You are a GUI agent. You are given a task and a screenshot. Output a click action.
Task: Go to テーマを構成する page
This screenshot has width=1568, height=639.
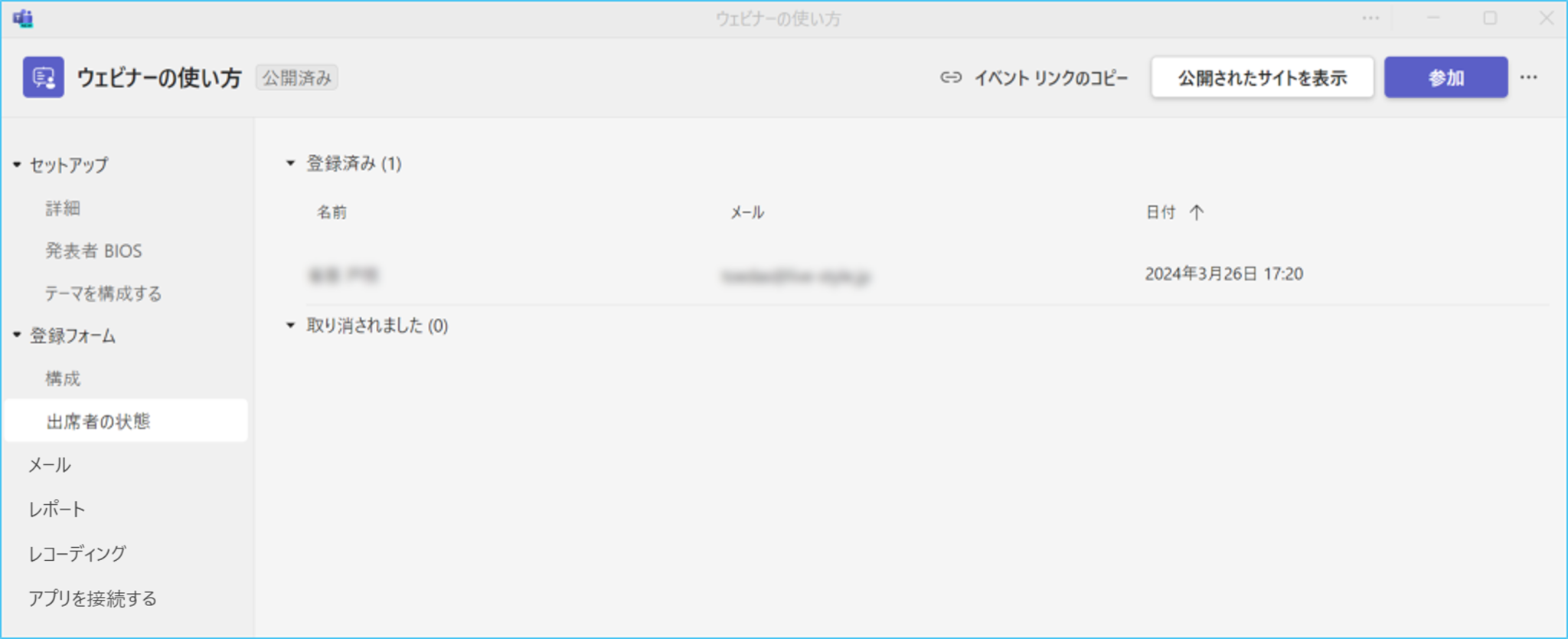click(103, 293)
